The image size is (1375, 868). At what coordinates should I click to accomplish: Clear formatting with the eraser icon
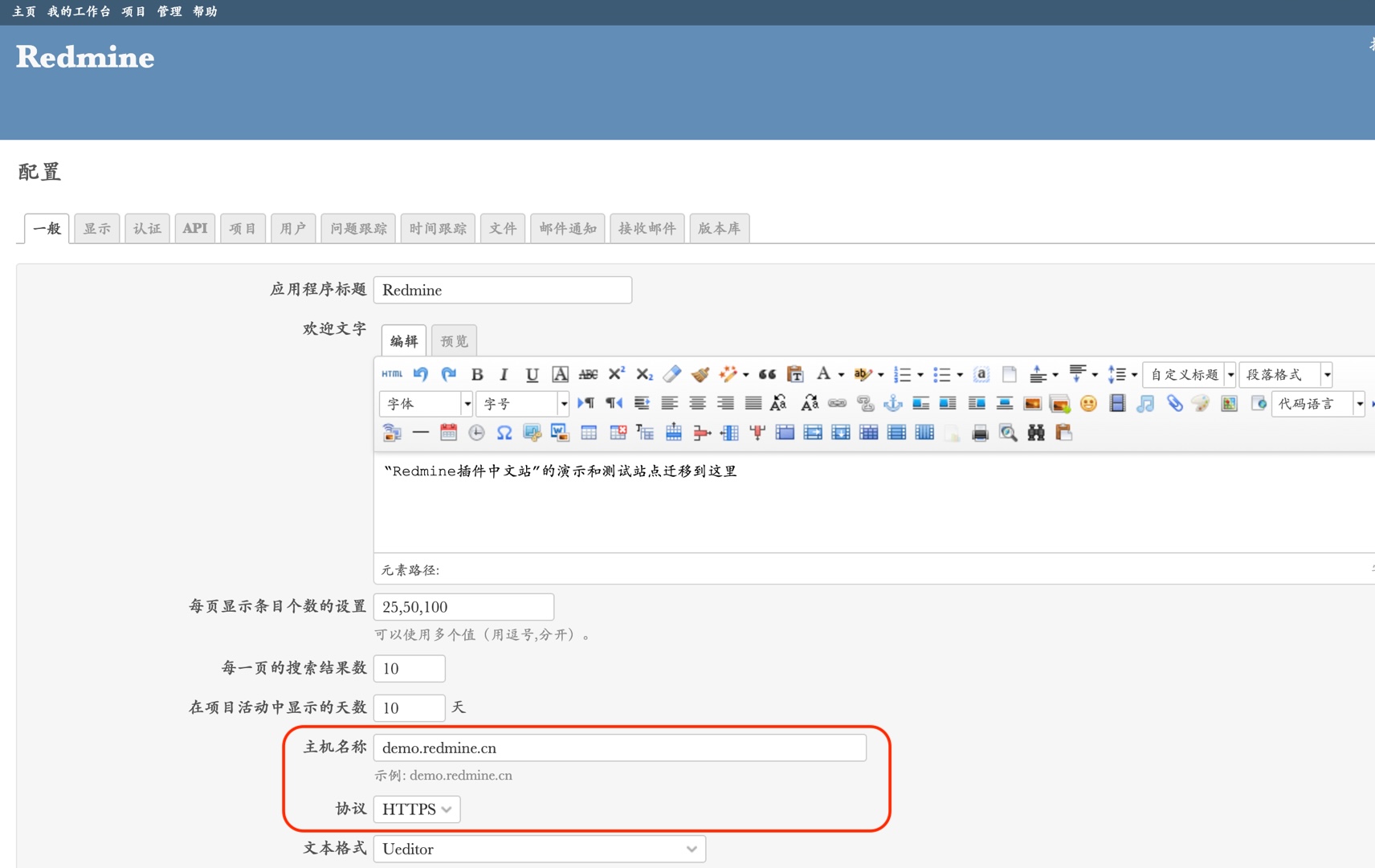coord(672,374)
